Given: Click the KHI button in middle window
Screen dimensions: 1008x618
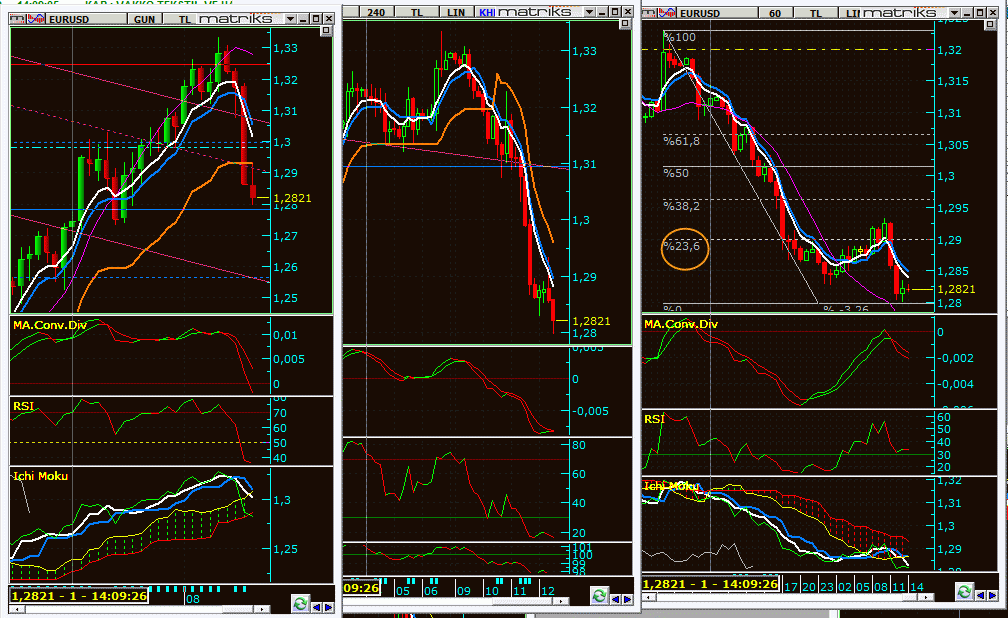Looking at the screenshot, I should coord(487,12).
